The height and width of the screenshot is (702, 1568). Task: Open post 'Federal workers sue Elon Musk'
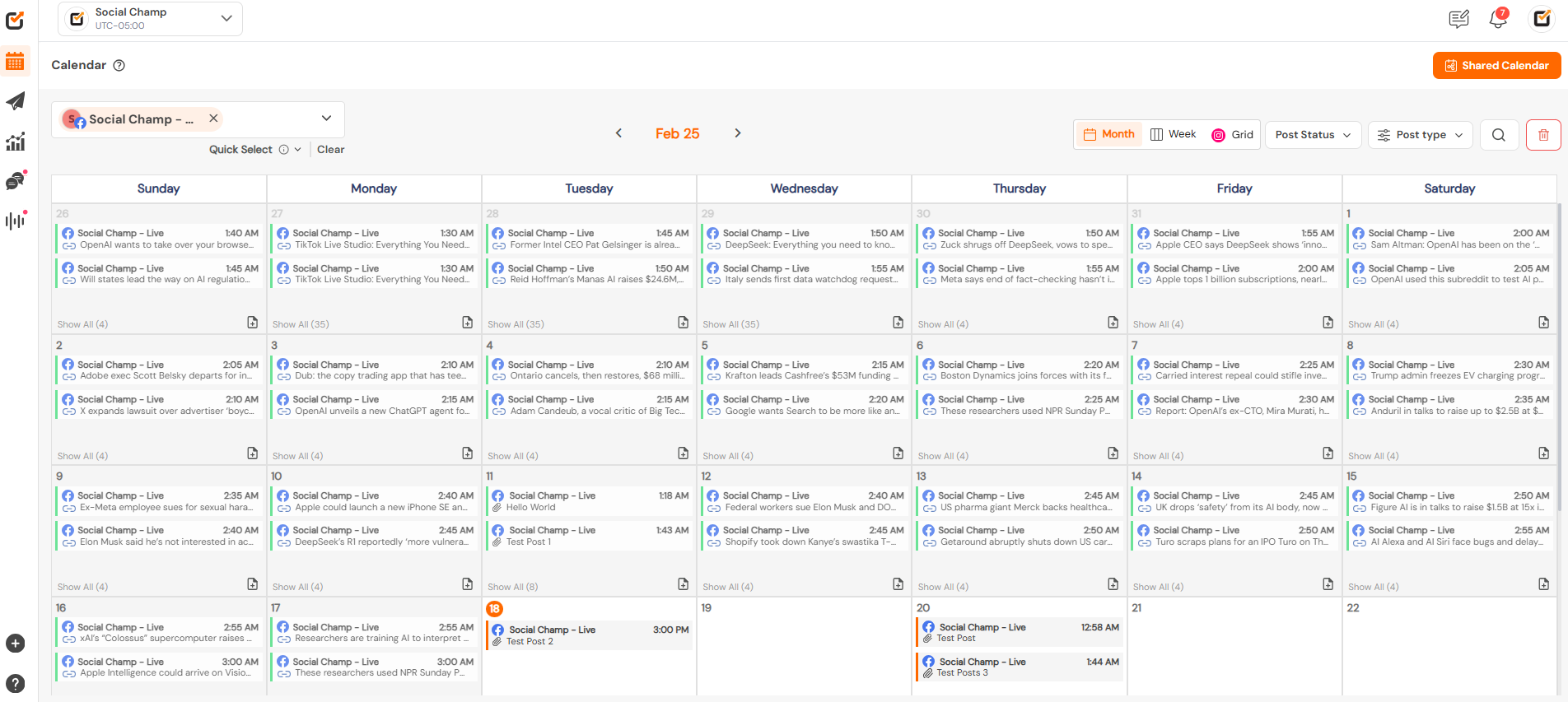pyautogui.click(x=805, y=501)
